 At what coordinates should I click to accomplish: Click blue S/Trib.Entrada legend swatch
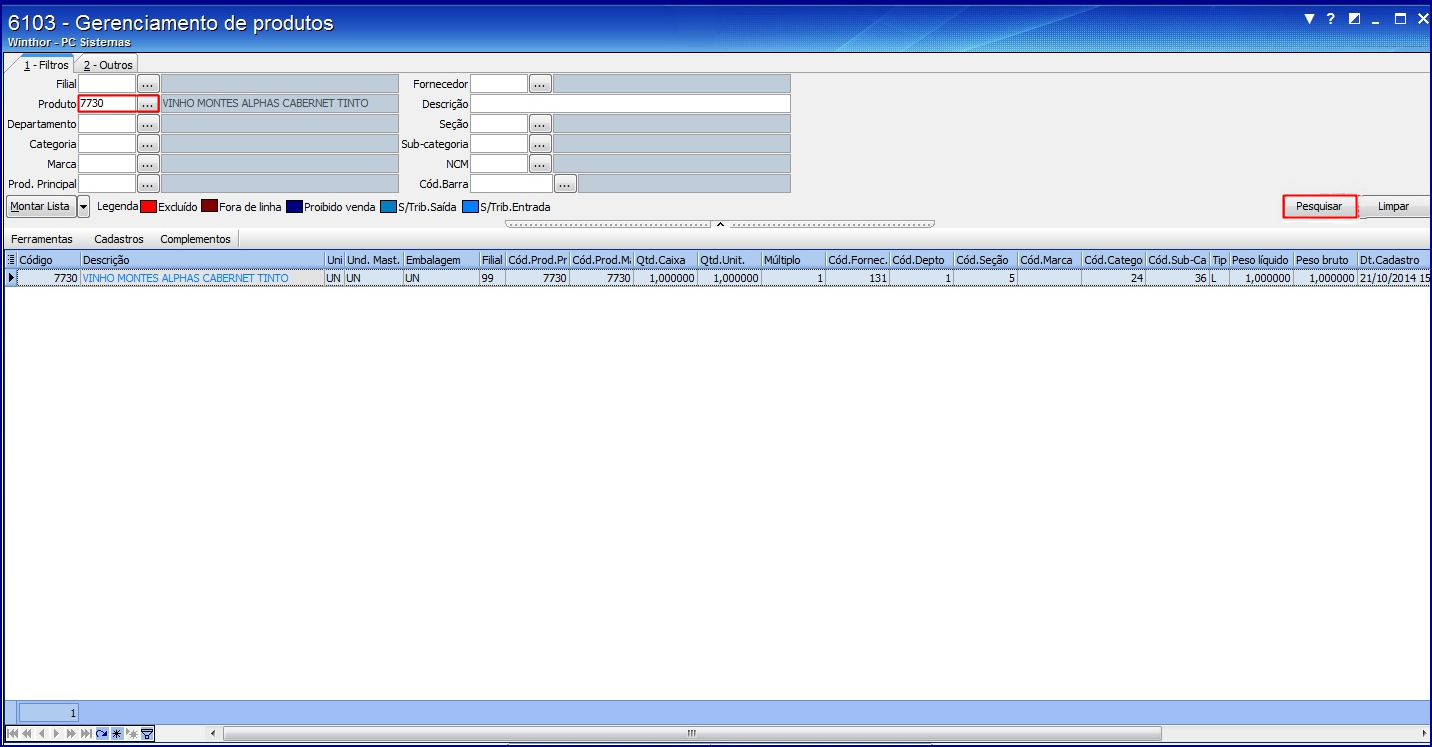point(470,207)
